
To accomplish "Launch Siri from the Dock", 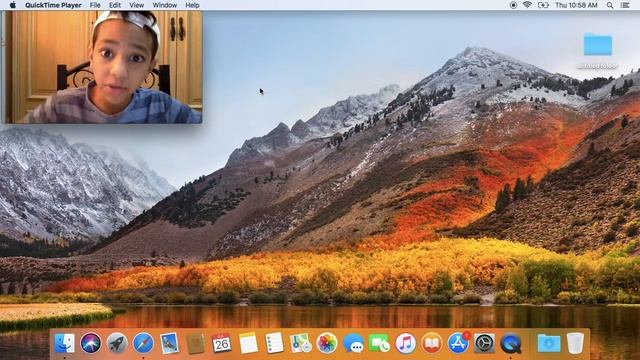I will tap(91, 343).
